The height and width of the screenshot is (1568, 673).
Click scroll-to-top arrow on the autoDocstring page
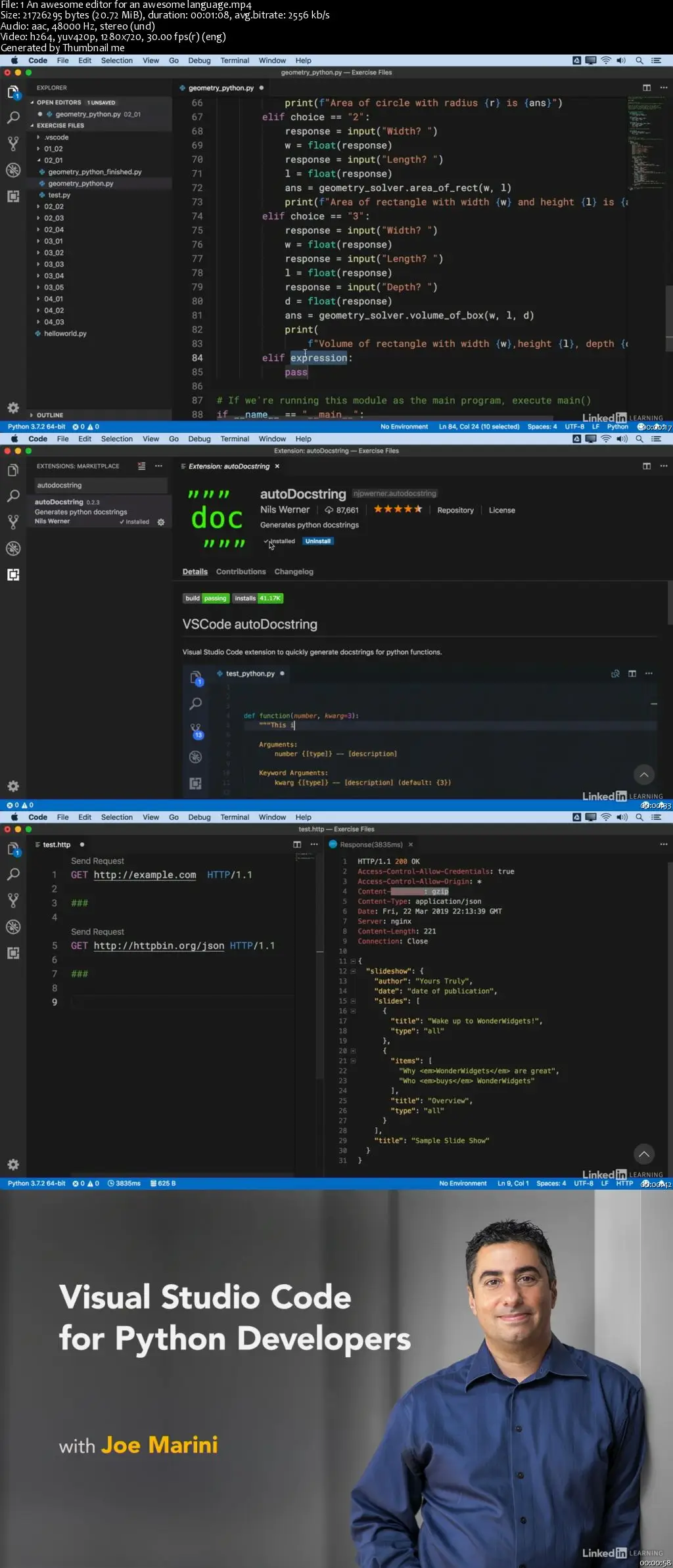pos(644,775)
